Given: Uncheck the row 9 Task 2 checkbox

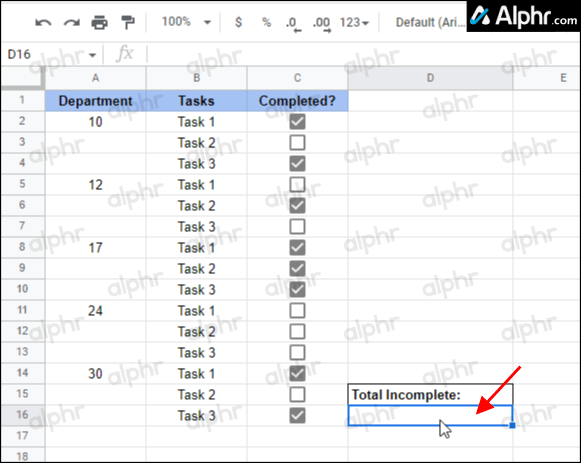Looking at the screenshot, I should pos(298,269).
